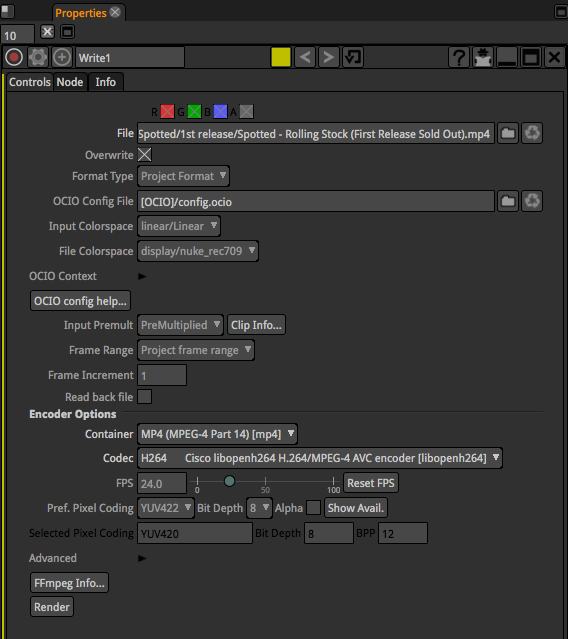The height and width of the screenshot is (639, 568).
Task: Toggle the red R channel checkbox
Action: coord(167,111)
